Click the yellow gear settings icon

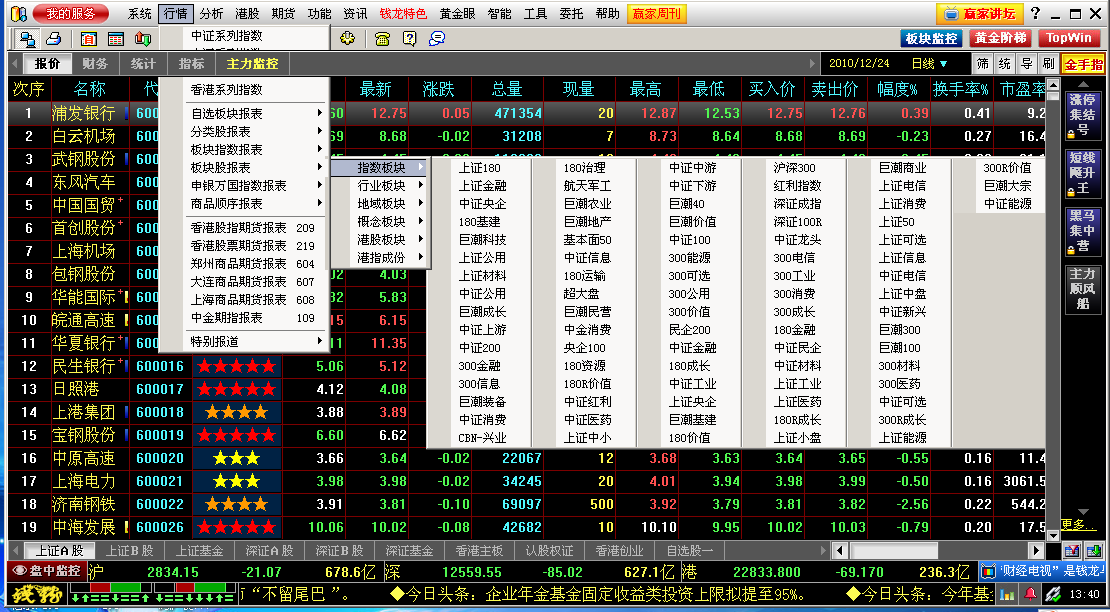[x=348, y=38]
